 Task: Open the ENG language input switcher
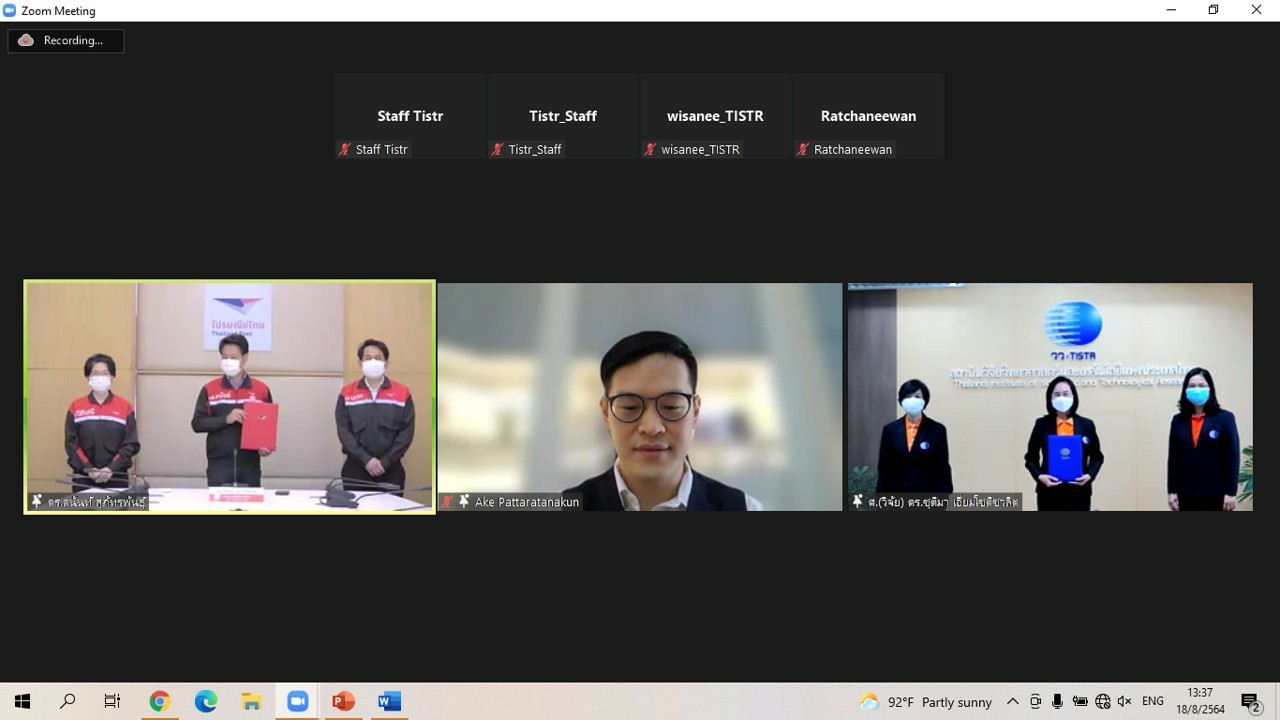point(1153,702)
